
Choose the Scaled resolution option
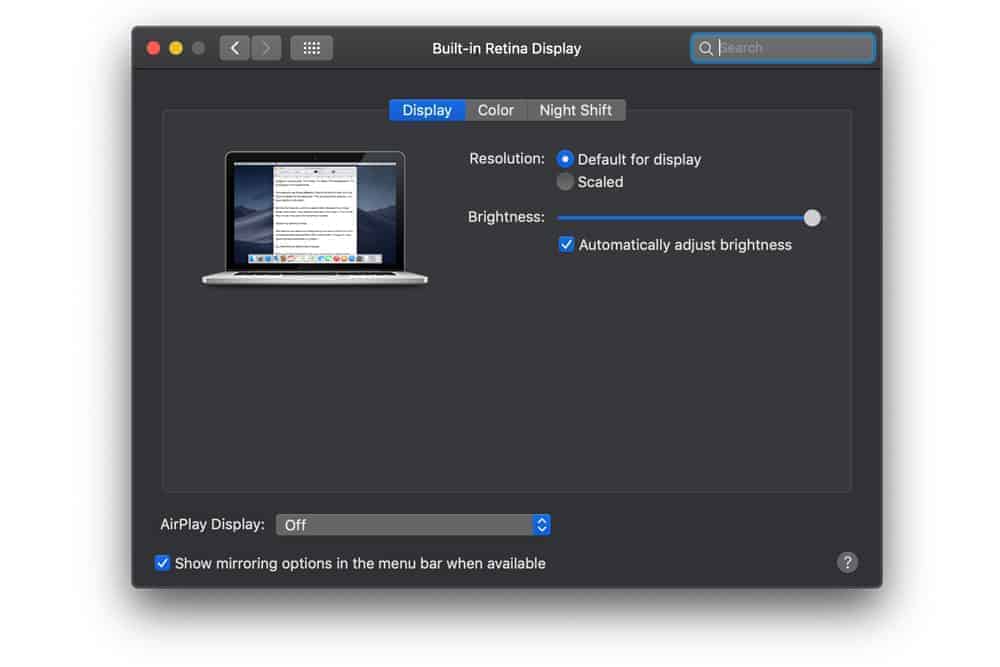(566, 182)
